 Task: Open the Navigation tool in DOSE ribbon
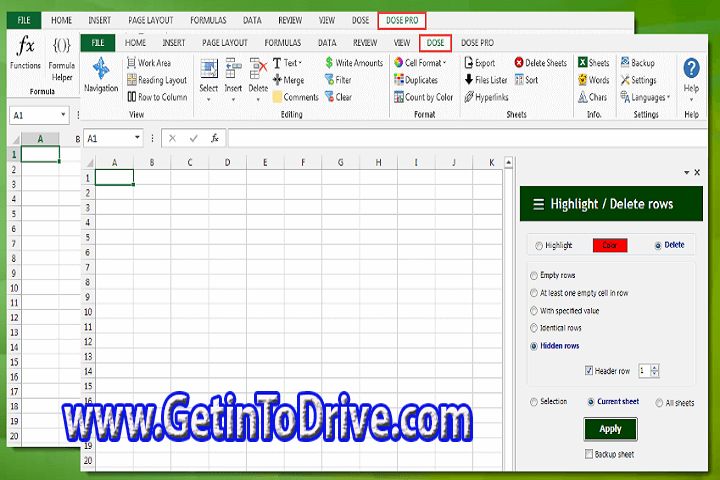point(101,74)
